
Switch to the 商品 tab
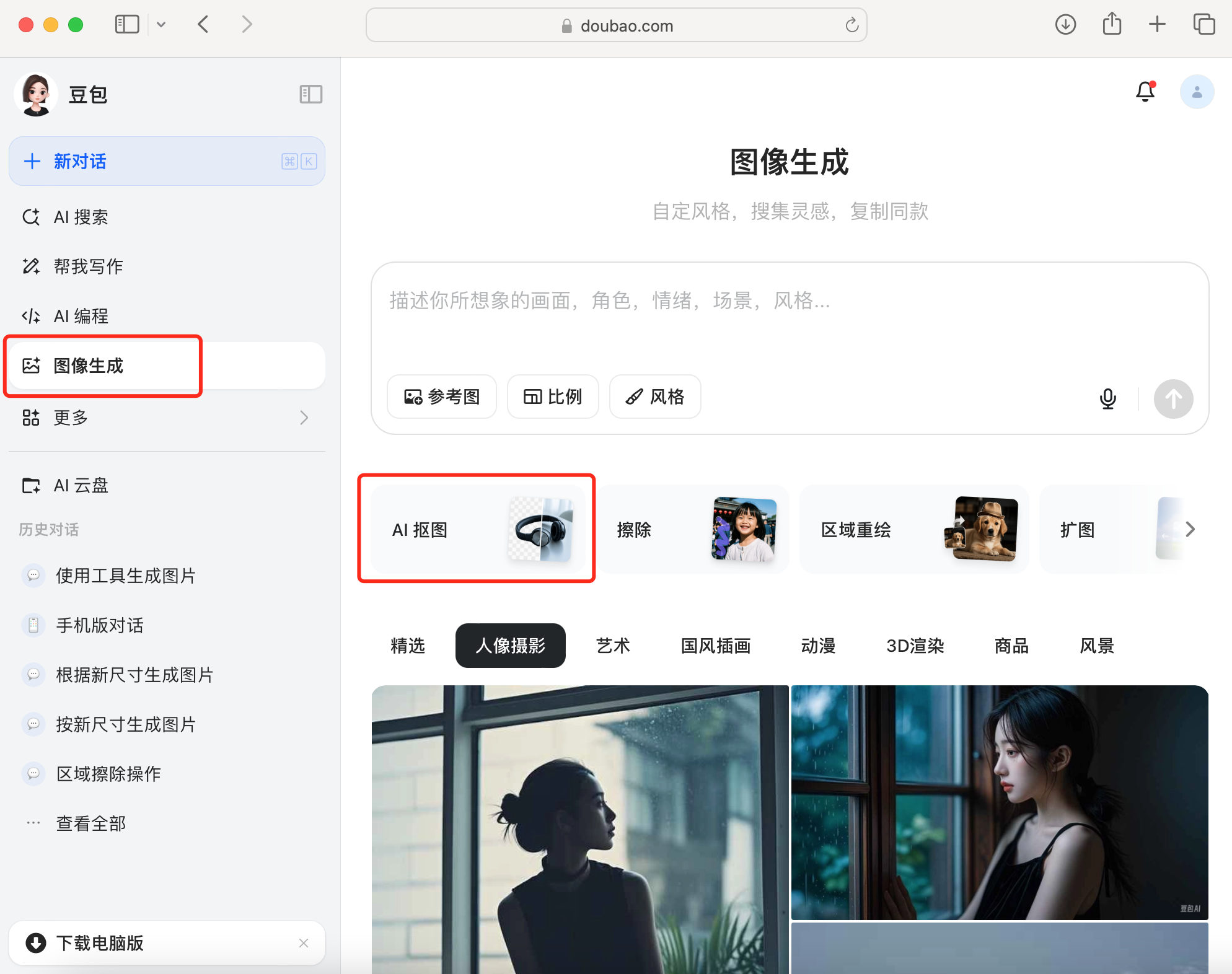click(x=1011, y=646)
